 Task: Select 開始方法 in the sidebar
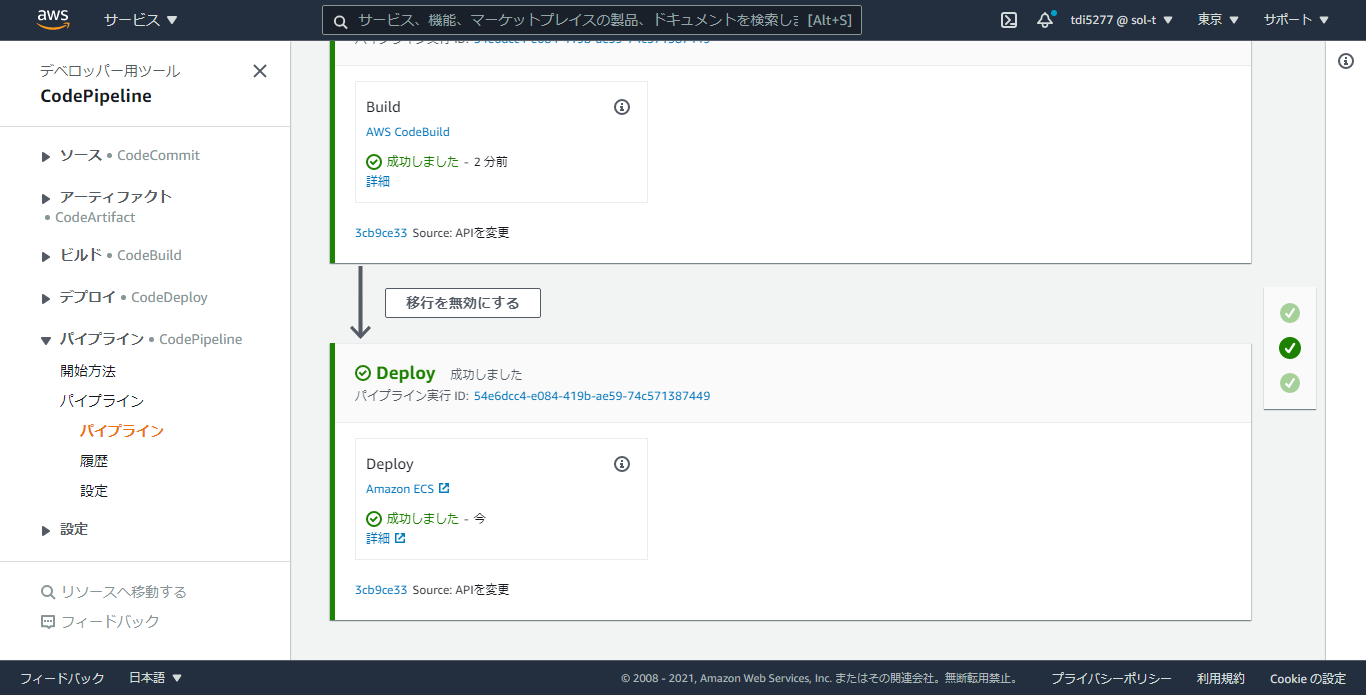point(88,371)
